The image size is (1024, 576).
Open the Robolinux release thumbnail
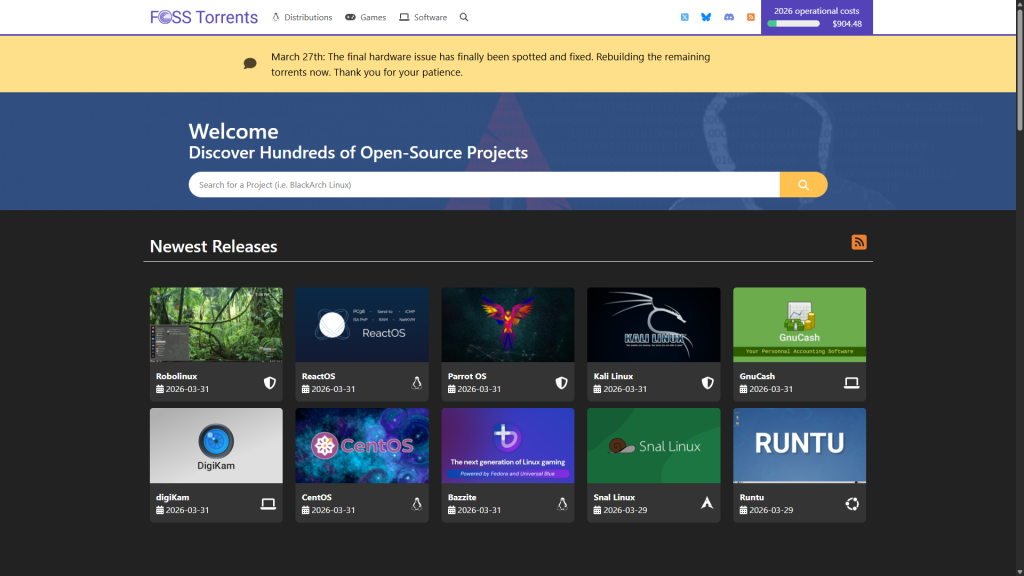pyautogui.click(x=216, y=325)
